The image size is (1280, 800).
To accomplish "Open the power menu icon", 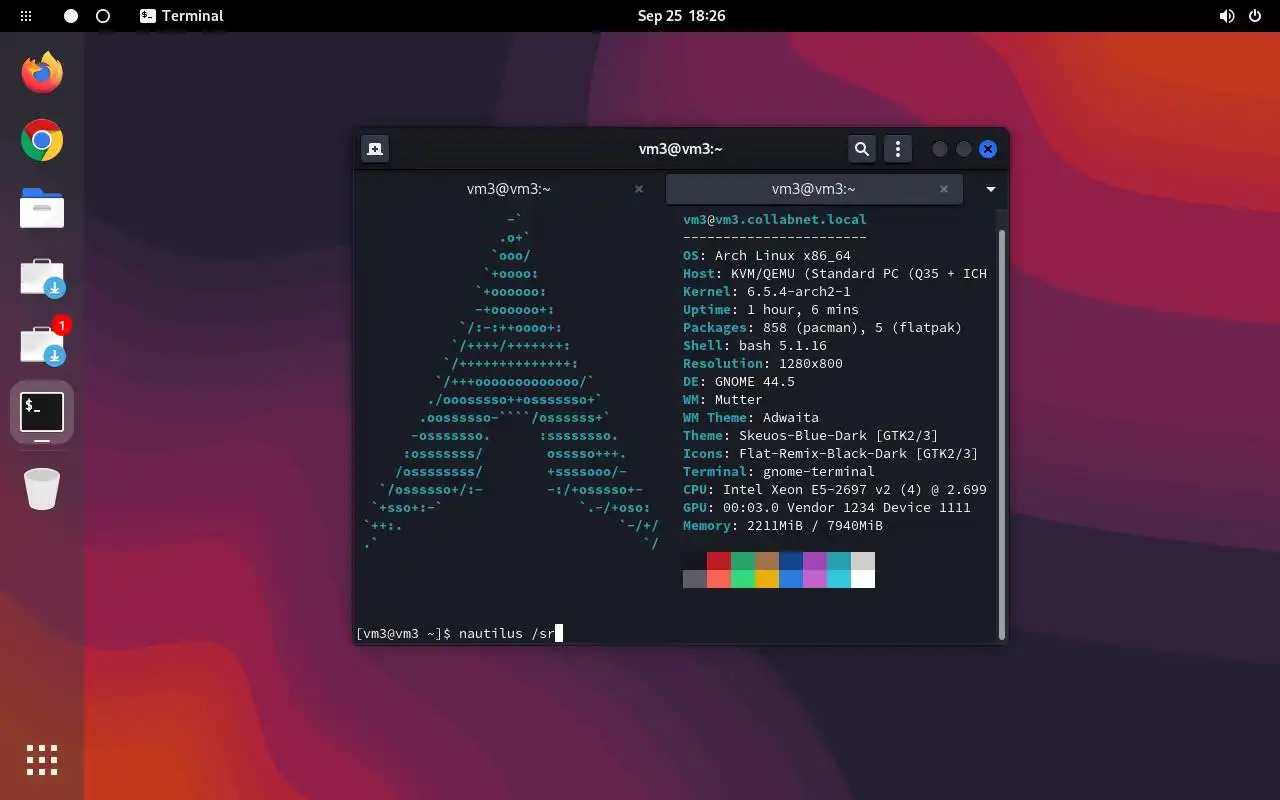I will (1255, 16).
